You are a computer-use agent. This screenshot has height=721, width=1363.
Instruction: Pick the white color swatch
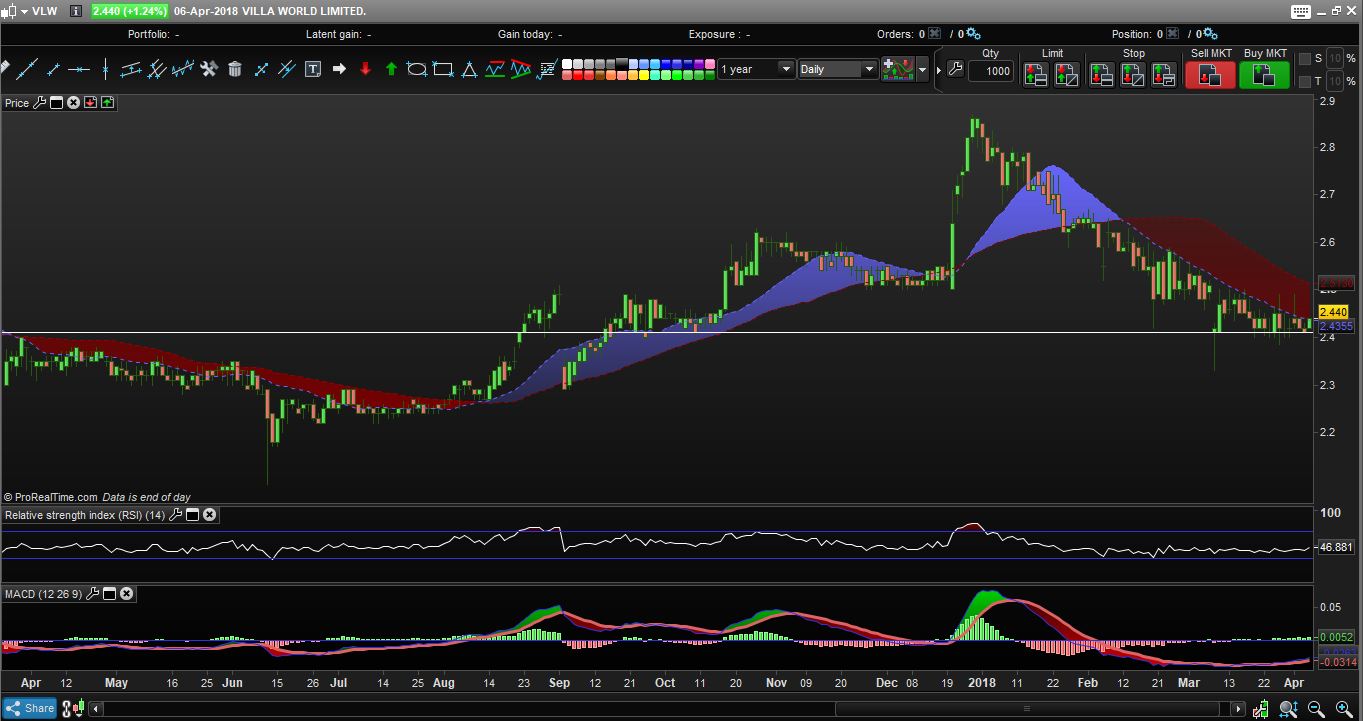(567, 63)
